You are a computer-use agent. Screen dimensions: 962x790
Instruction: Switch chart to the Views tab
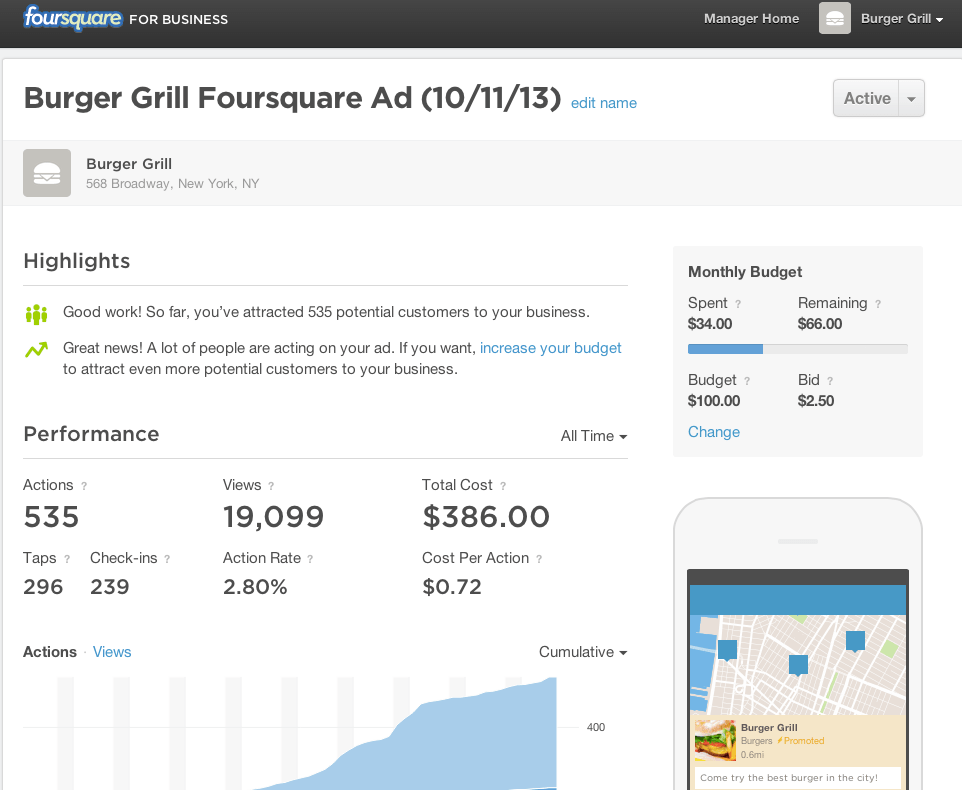coord(112,652)
